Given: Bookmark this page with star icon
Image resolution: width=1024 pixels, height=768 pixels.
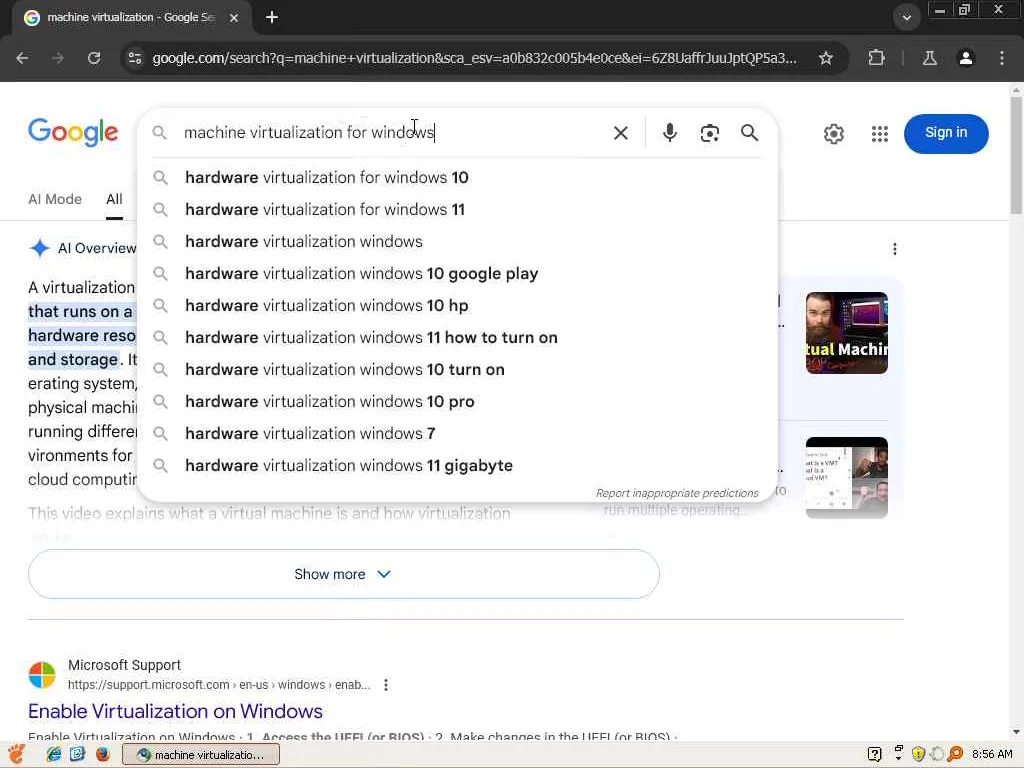Looking at the screenshot, I should 825,58.
